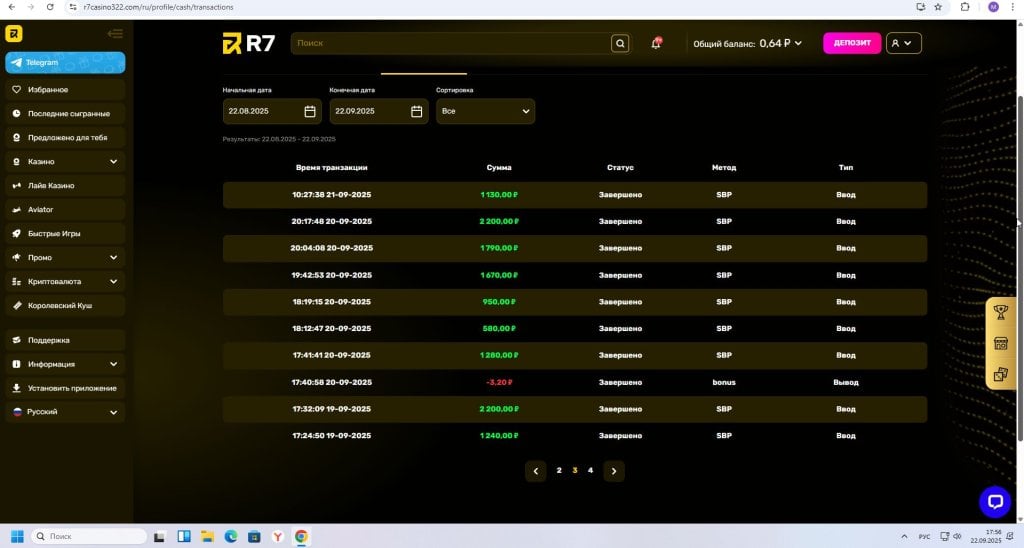Click the browser address bar URL
This screenshot has width=1024, height=548.
[158, 7]
